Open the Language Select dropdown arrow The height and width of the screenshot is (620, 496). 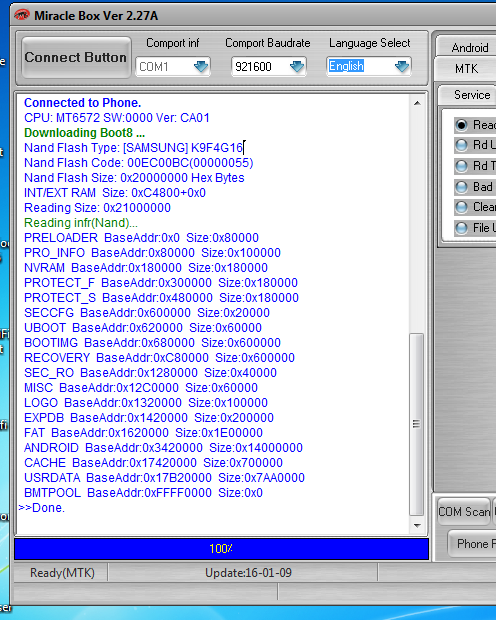click(x=402, y=66)
